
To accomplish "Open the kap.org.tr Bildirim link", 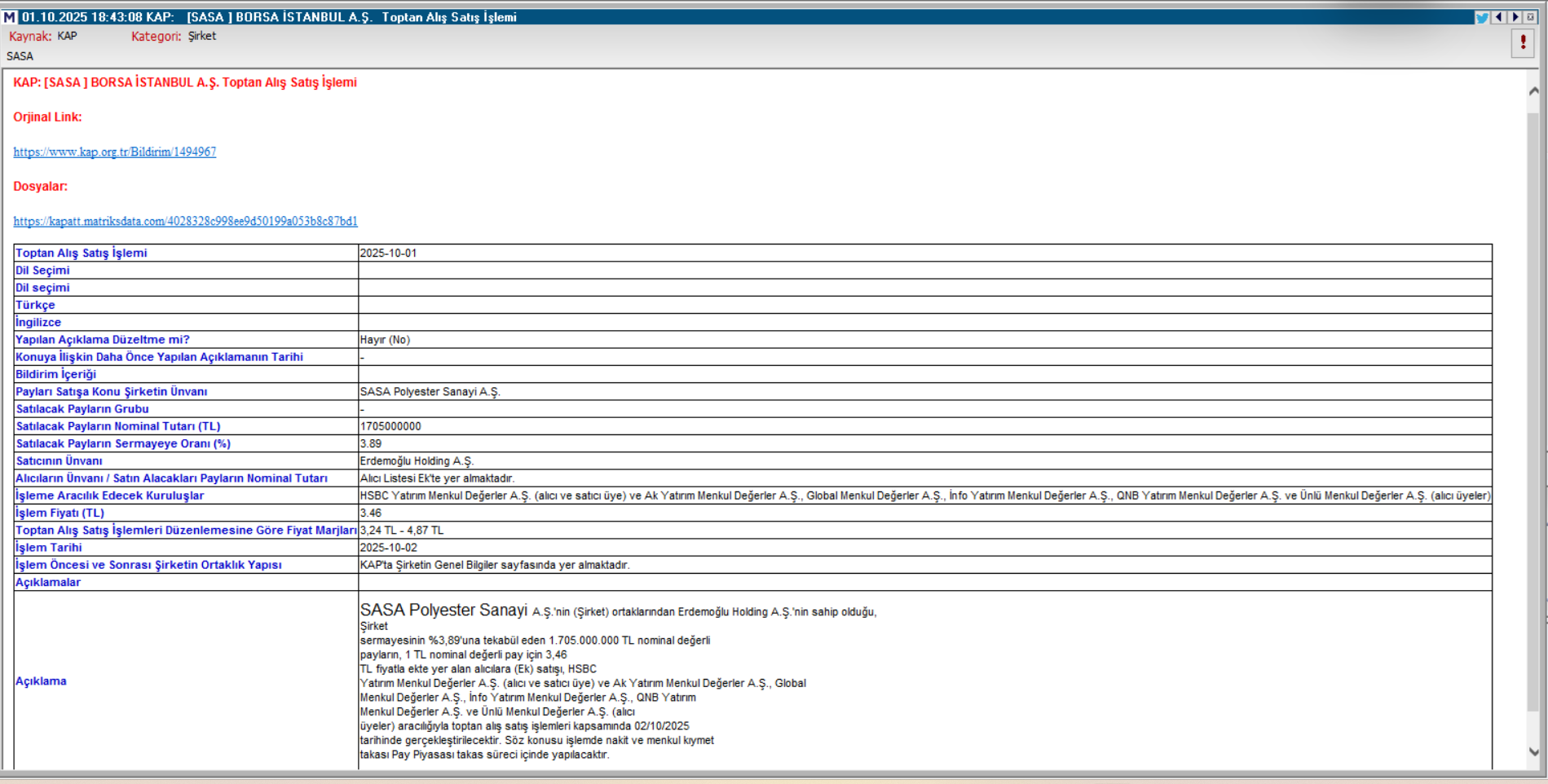I will click(114, 152).
